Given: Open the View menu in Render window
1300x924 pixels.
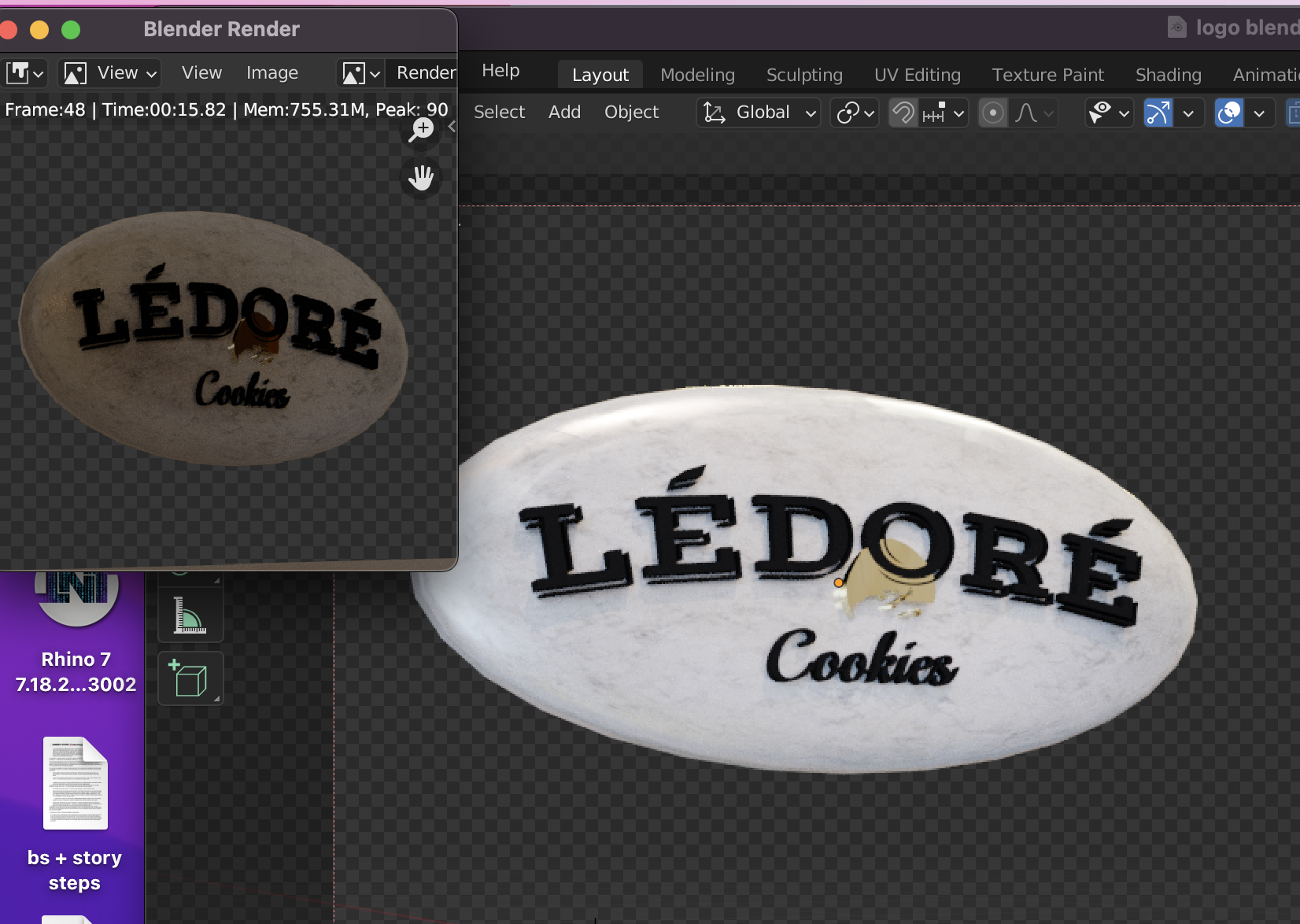Looking at the screenshot, I should point(201,73).
